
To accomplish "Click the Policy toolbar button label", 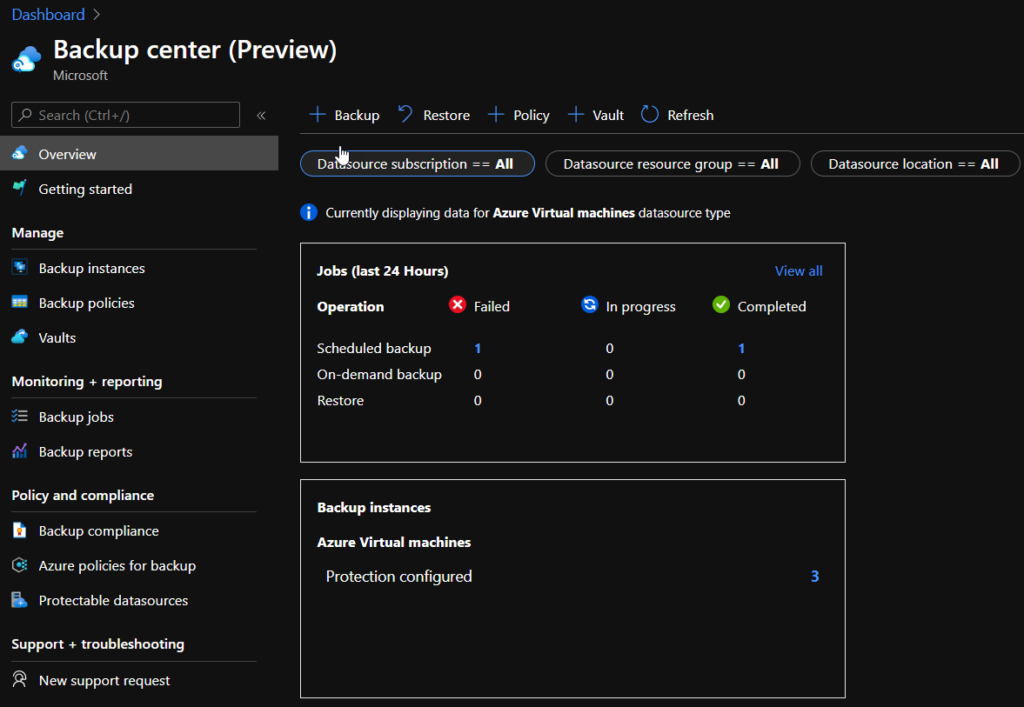I will click(531, 116).
